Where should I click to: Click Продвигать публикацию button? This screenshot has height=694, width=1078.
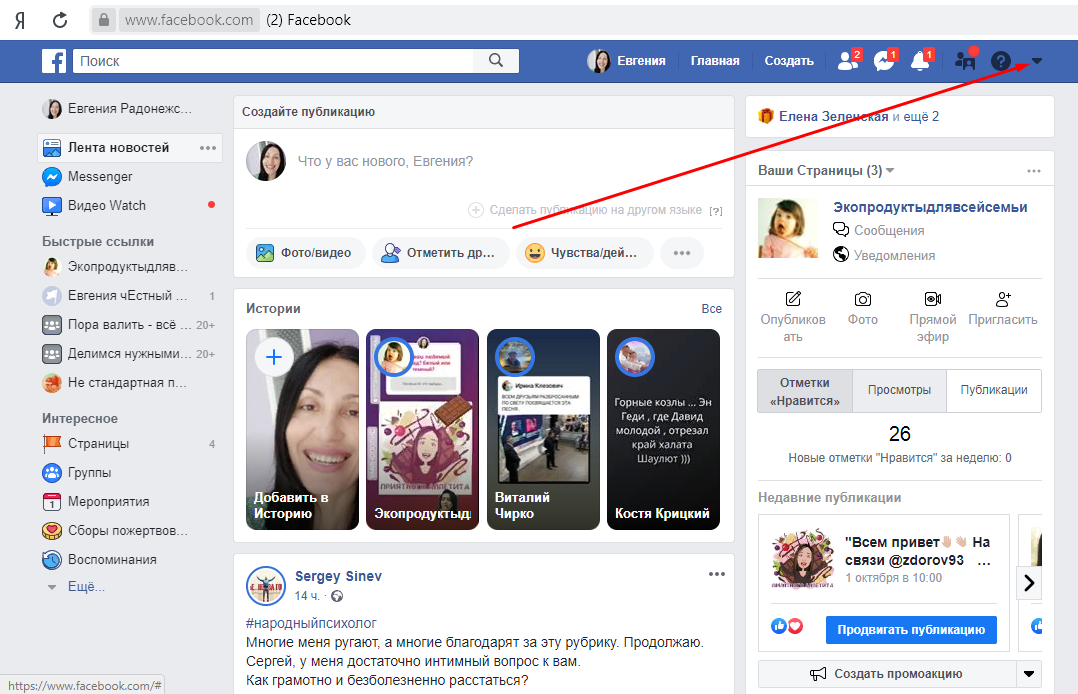(911, 630)
